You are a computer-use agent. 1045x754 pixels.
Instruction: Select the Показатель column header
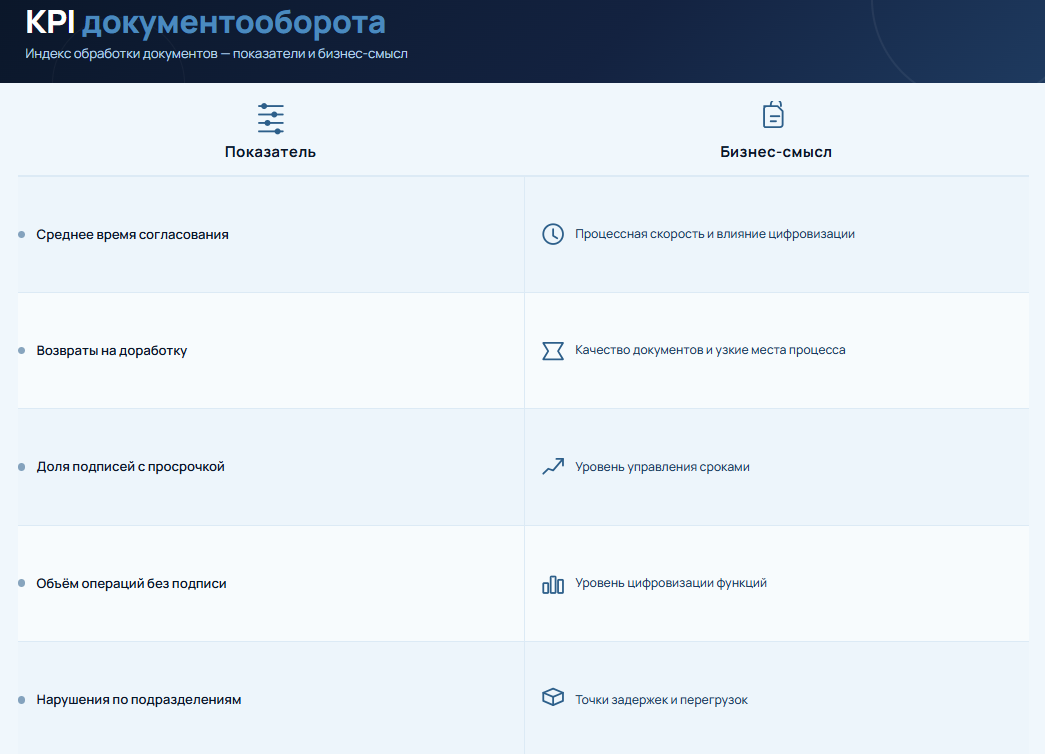(x=270, y=152)
